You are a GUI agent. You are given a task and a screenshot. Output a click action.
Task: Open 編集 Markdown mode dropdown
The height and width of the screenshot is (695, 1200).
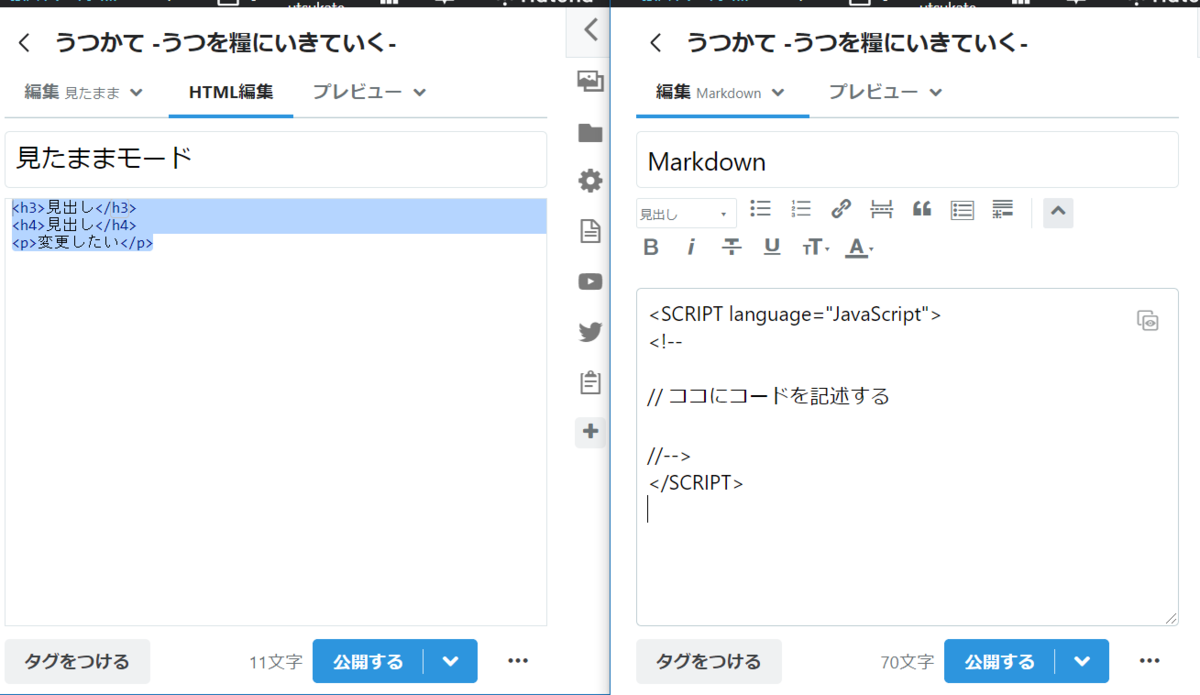(720, 92)
